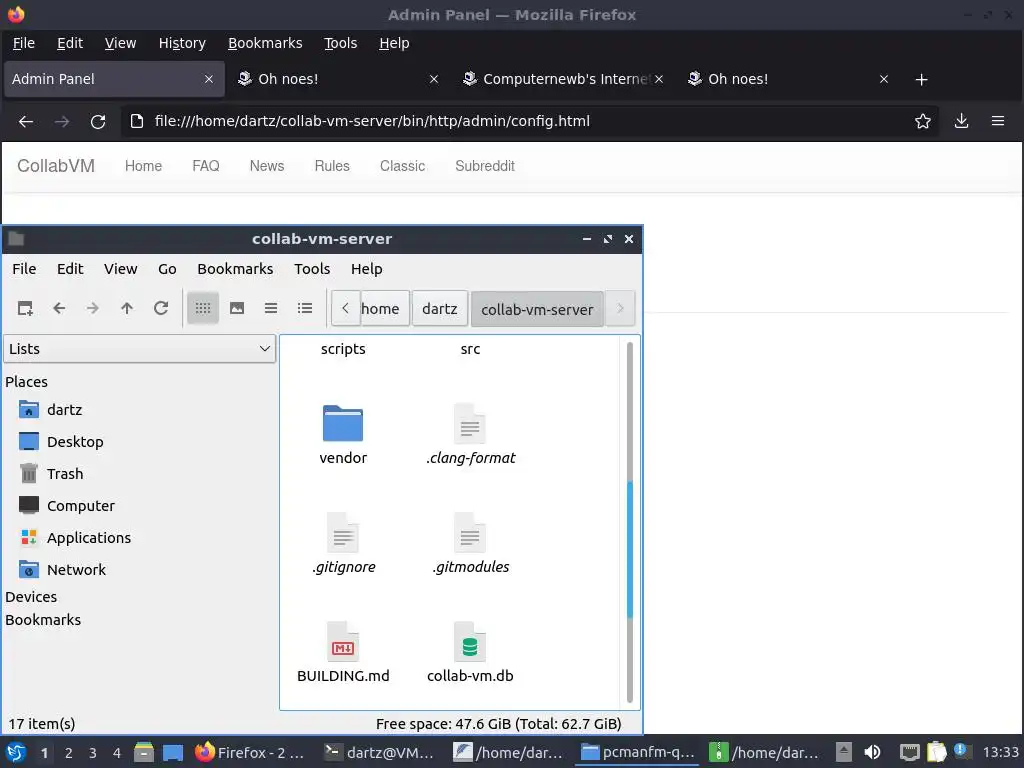This screenshot has height=768, width=1024.
Task: Open file manager File menu
Action: [24, 269]
